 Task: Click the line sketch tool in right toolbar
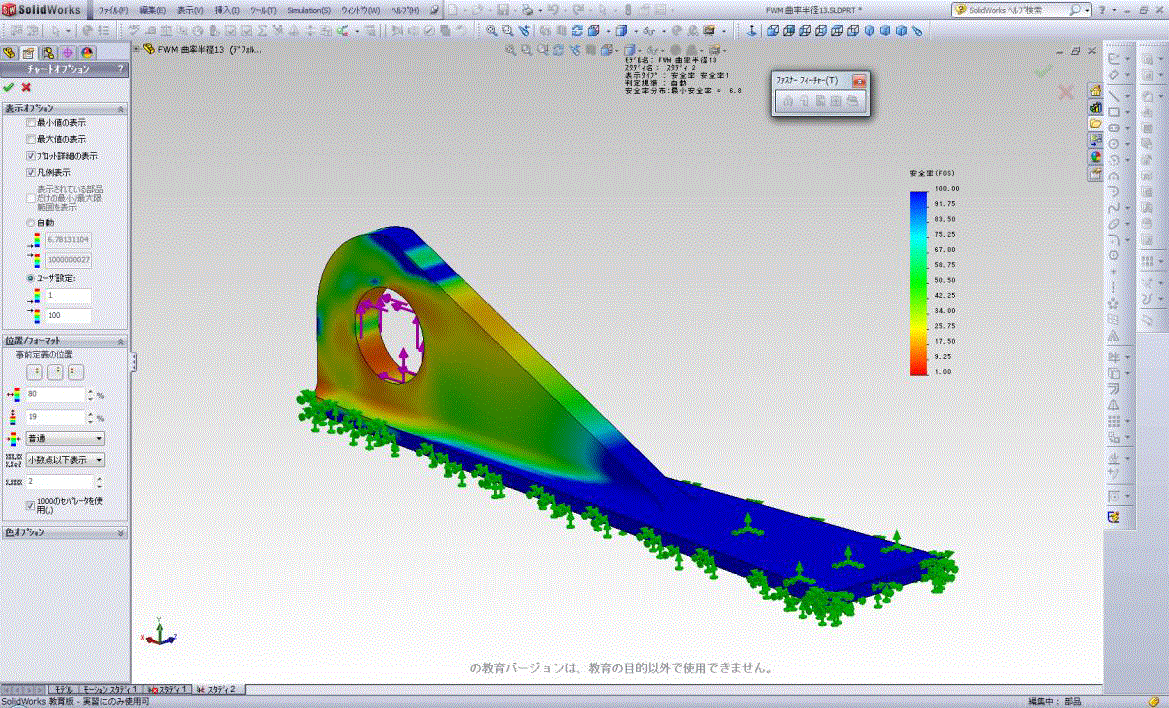[x=1114, y=95]
